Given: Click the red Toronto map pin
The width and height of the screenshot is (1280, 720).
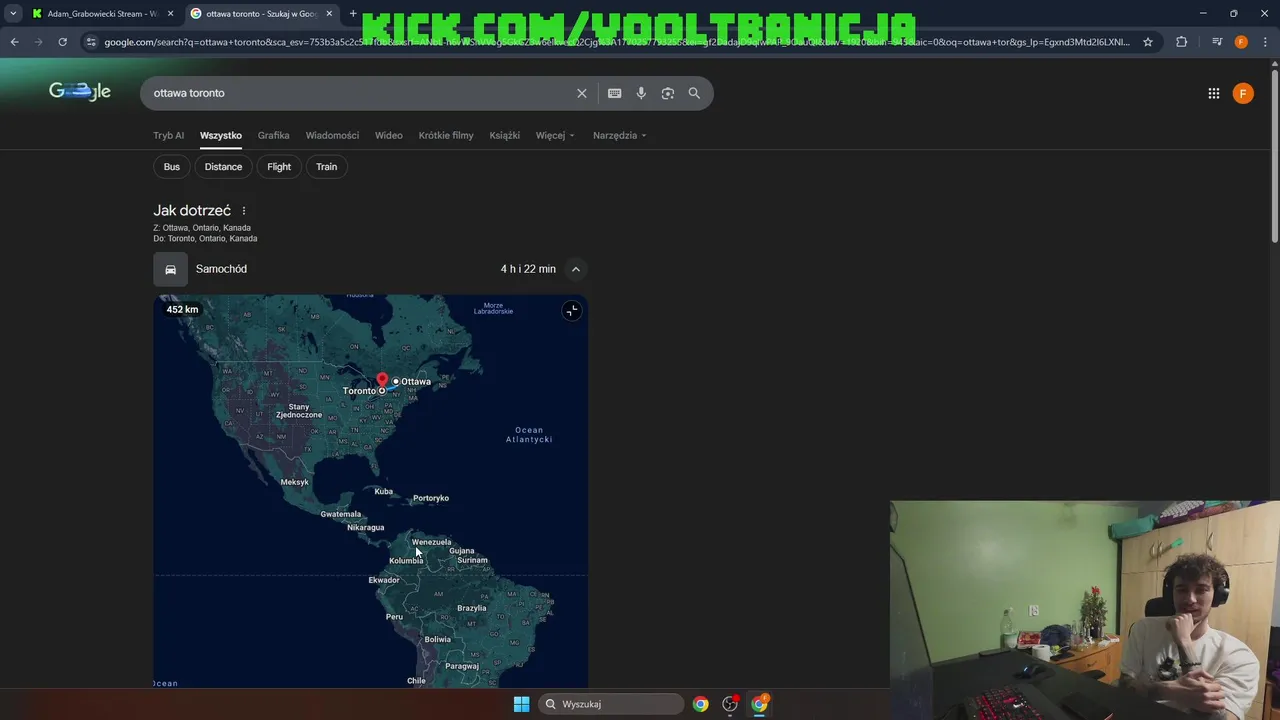Looking at the screenshot, I should click(x=381, y=380).
